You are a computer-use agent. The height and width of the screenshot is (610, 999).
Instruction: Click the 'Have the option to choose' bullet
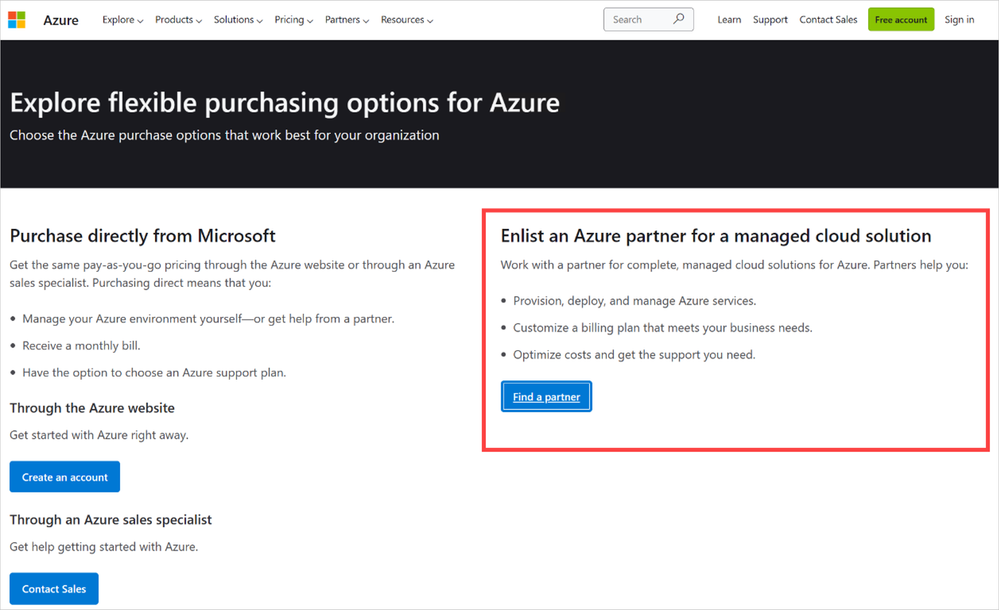point(154,373)
